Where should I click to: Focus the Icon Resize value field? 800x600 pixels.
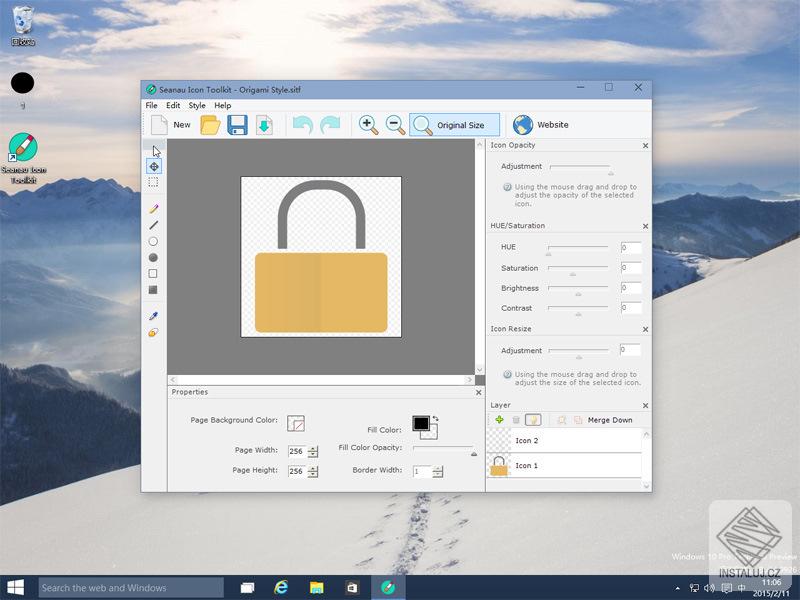click(x=630, y=350)
